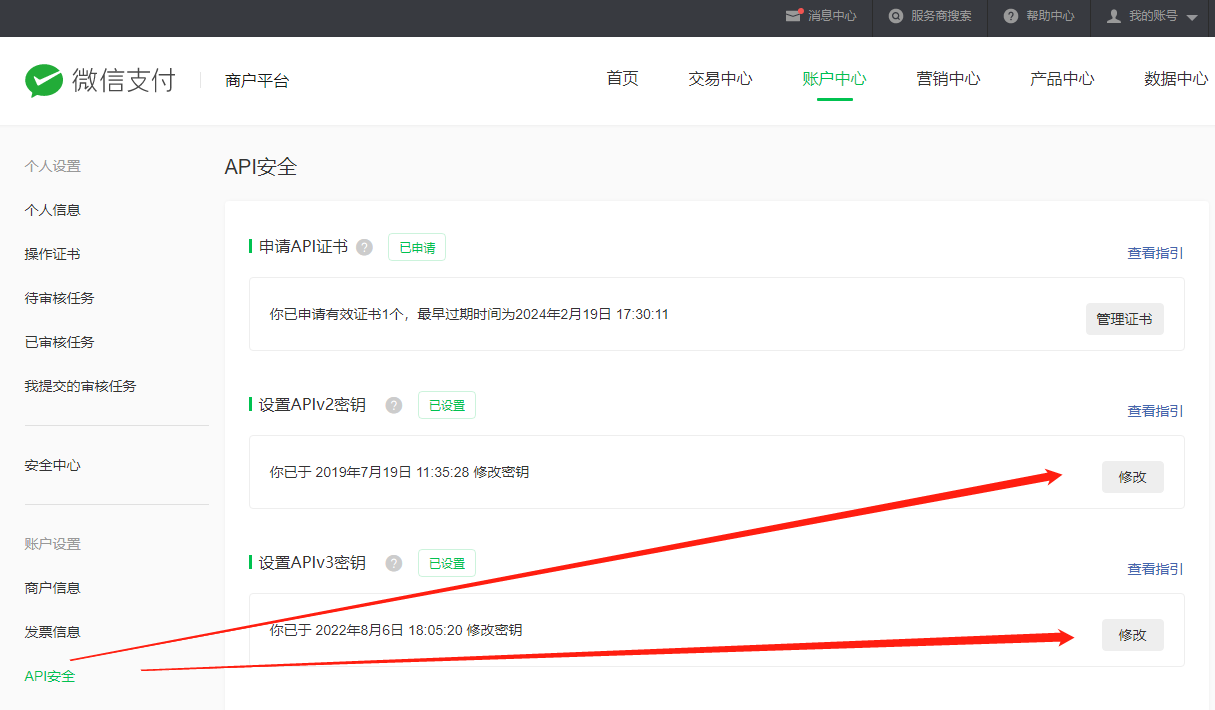Image resolution: width=1215 pixels, height=710 pixels.
Task: Switch to 交易中心 tab
Action: [720, 79]
